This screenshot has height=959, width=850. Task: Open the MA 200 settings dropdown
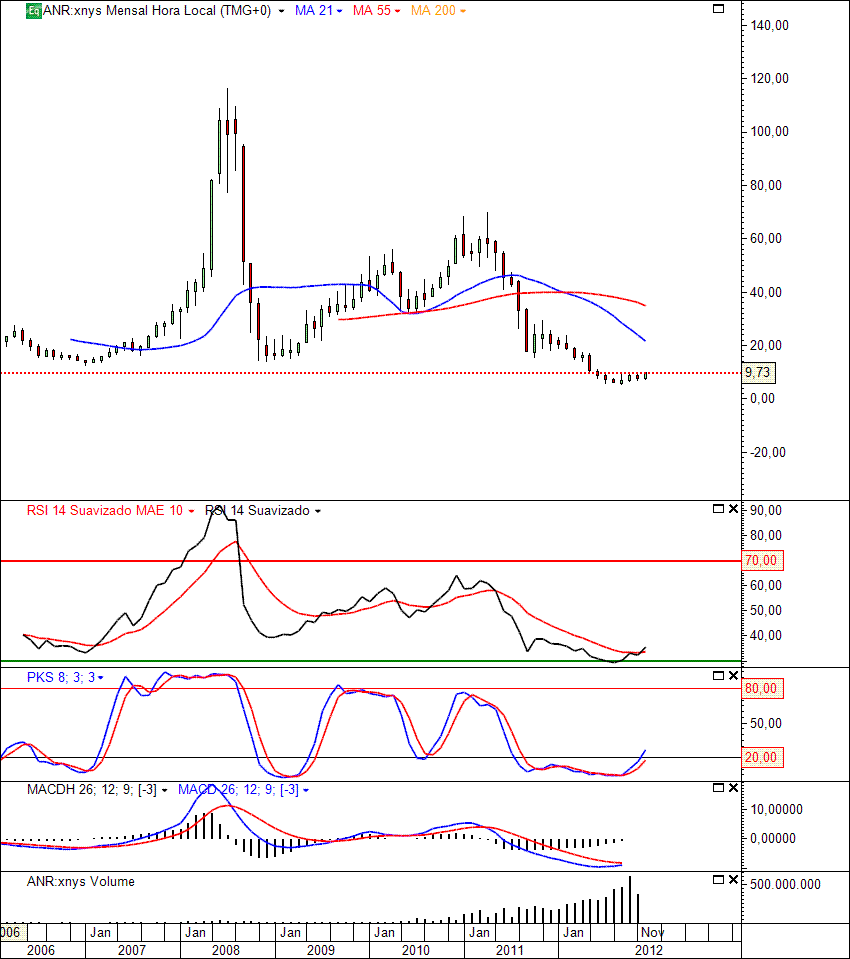463,11
